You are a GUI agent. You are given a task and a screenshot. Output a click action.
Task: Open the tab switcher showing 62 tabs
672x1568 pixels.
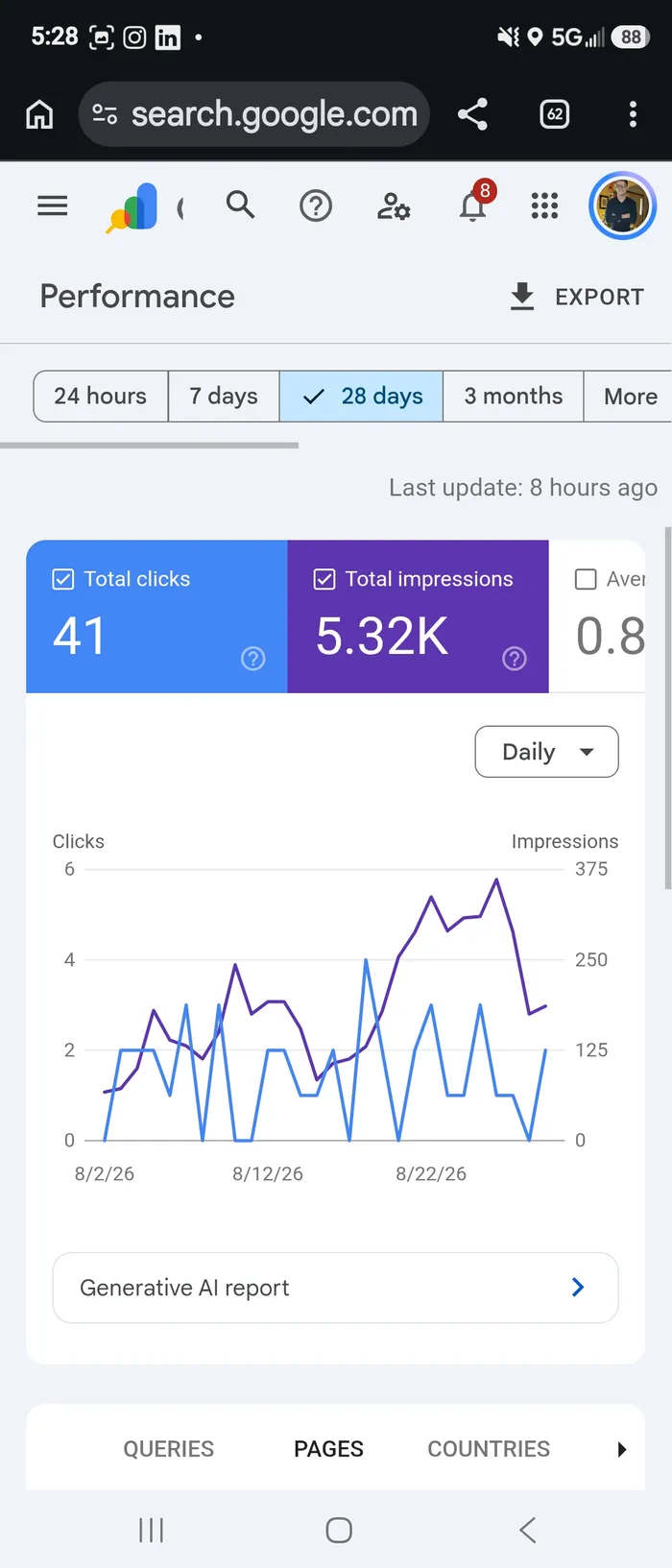coord(555,114)
